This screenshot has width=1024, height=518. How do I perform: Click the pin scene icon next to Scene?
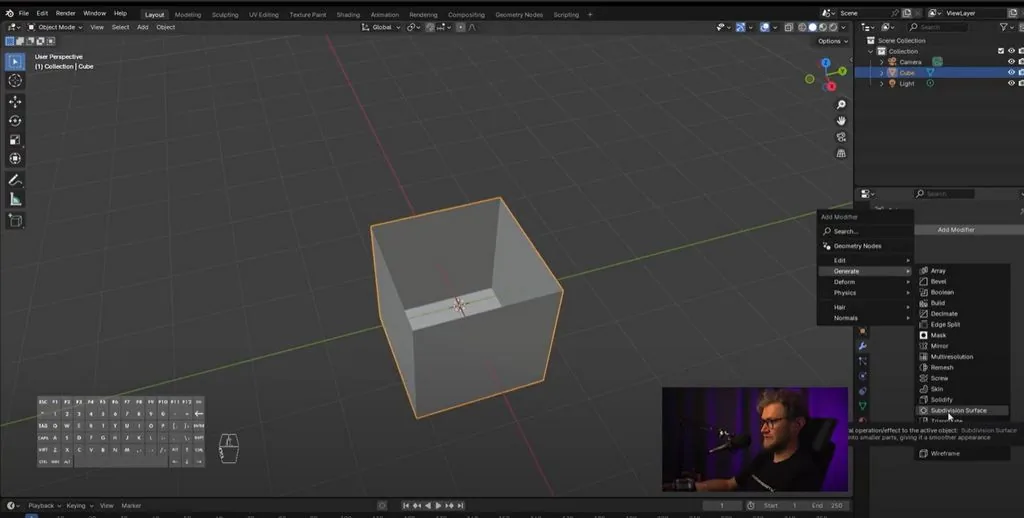click(895, 13)
